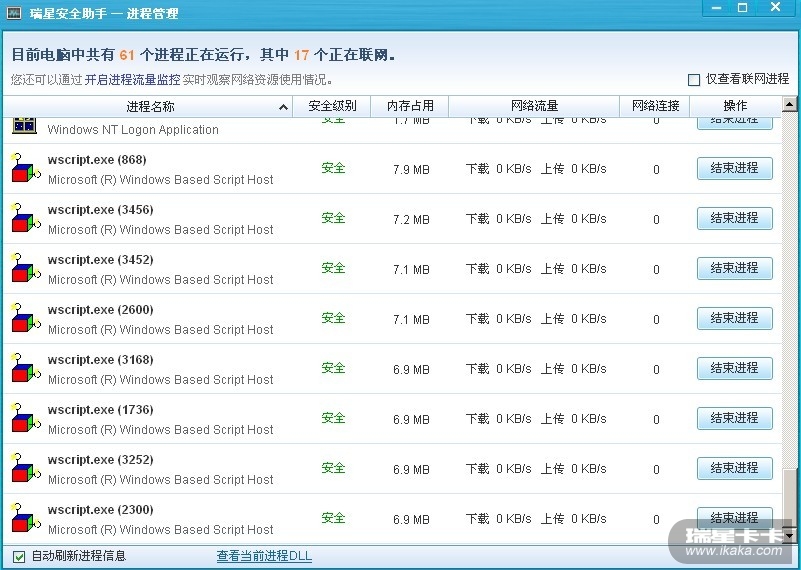Screen dimensions: 801x570
Task: Click the scrollbar up arrow
Action: click(789, 104)
